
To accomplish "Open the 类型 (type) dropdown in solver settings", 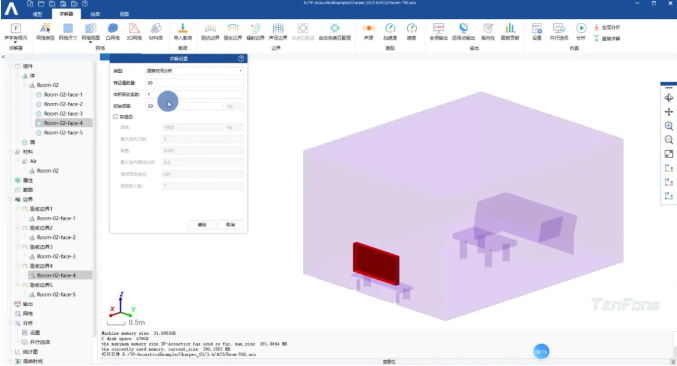I will coord(194,71).
